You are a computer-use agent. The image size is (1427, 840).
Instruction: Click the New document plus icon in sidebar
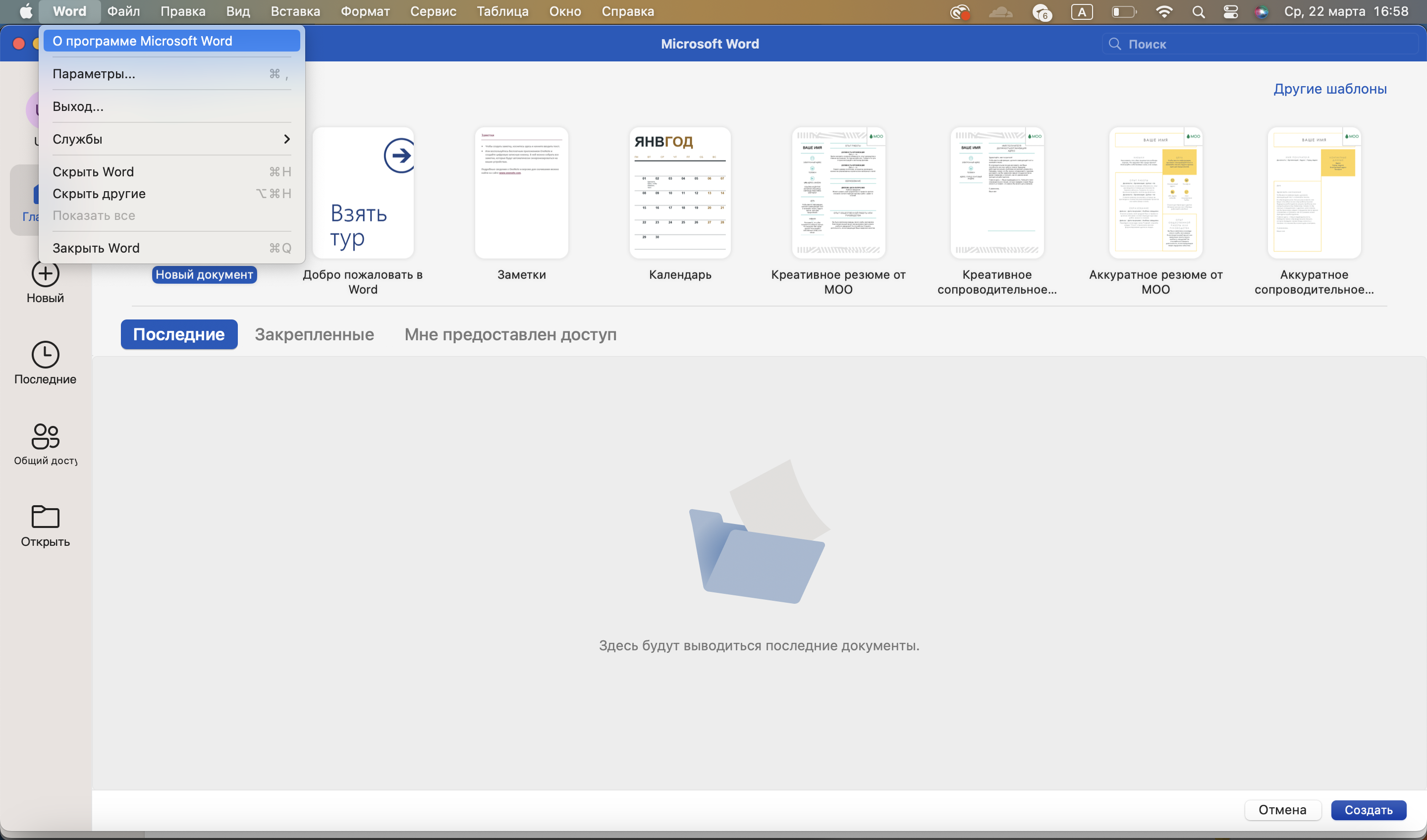45,274
